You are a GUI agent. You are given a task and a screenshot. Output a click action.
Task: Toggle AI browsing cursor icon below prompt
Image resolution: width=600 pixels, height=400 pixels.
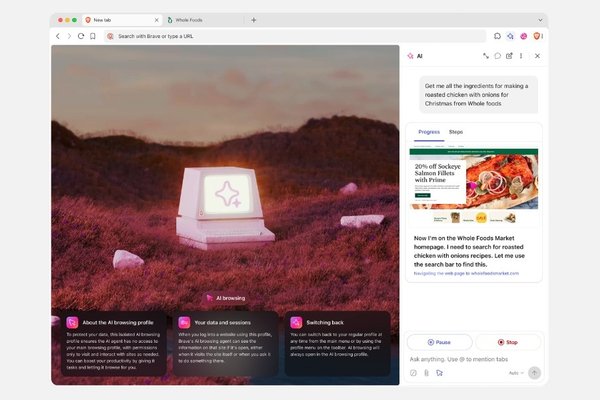pos(439,373)
